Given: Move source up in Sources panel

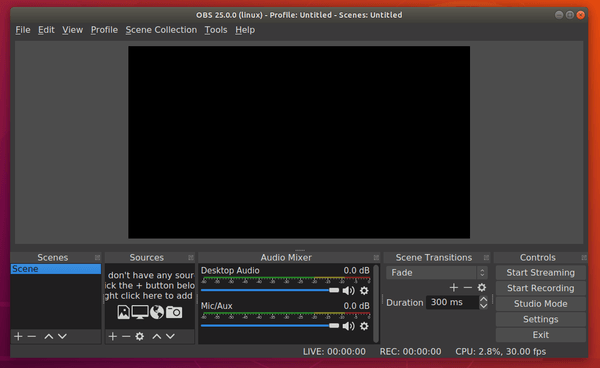Looking at the screenshot, I should point(157,336).
